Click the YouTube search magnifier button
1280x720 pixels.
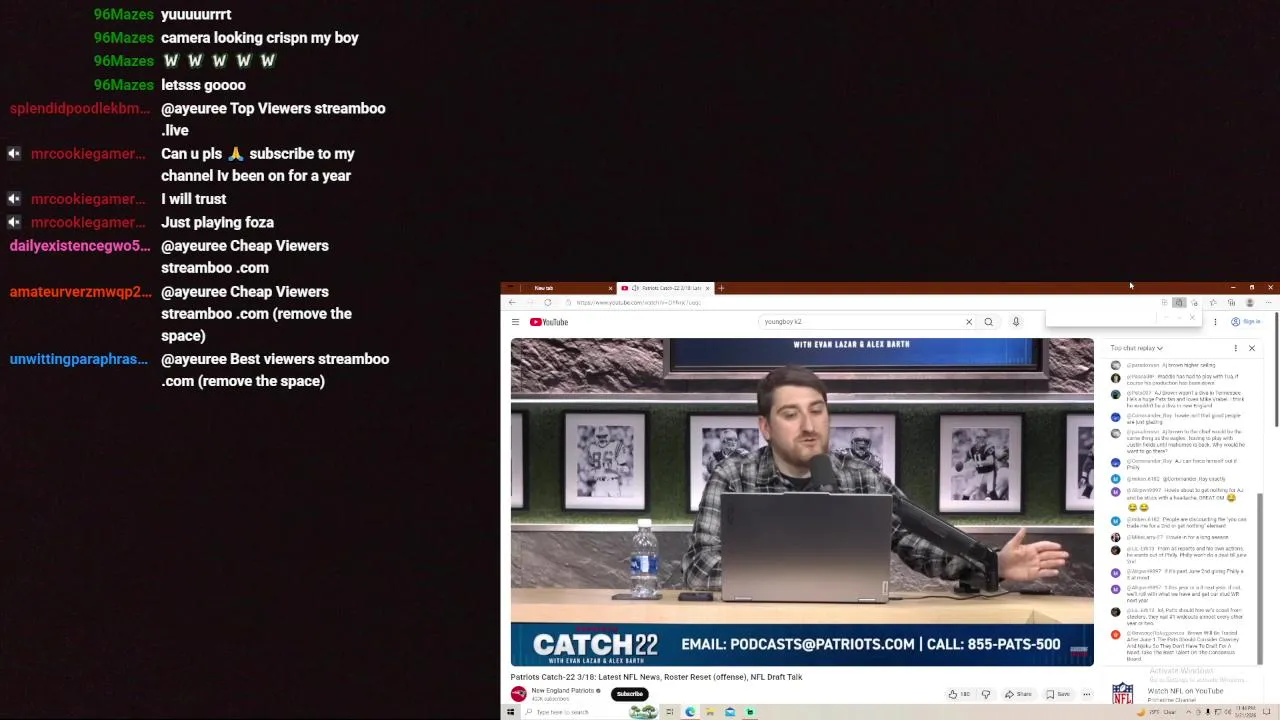coord(988,322)
